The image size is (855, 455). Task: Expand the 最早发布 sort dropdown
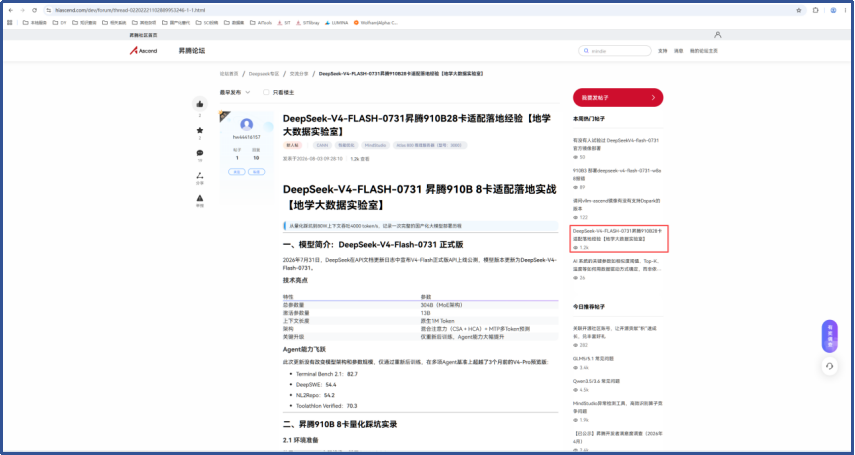235,93
